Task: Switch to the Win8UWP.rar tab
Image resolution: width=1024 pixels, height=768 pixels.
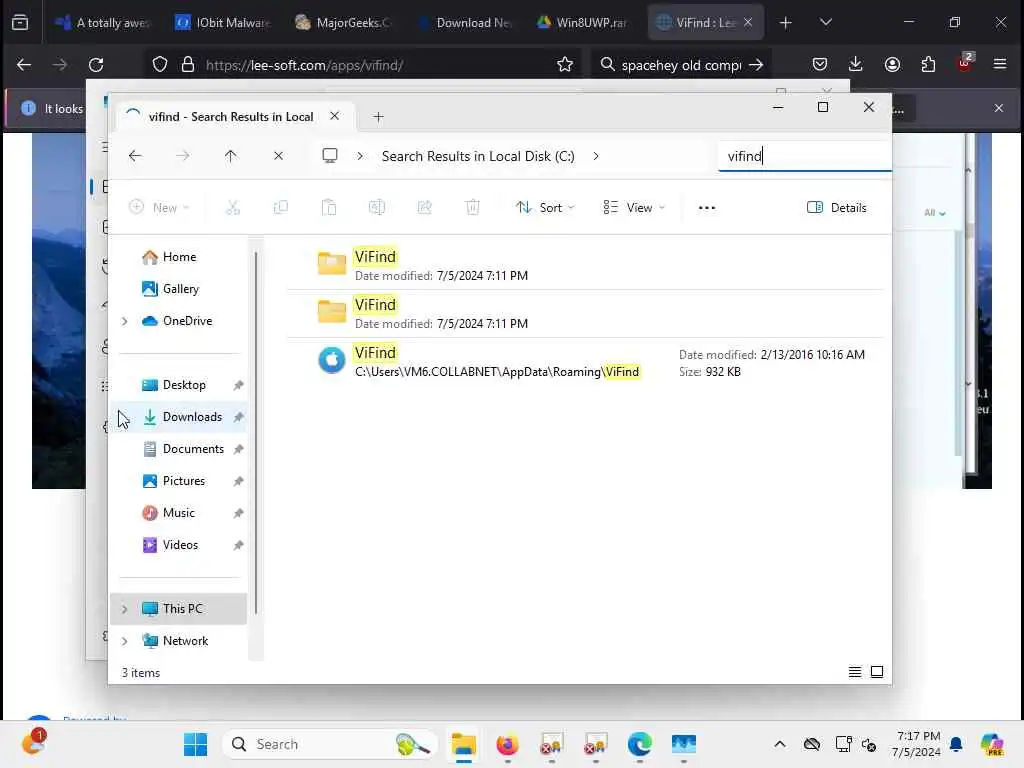Action: [583, 23]
